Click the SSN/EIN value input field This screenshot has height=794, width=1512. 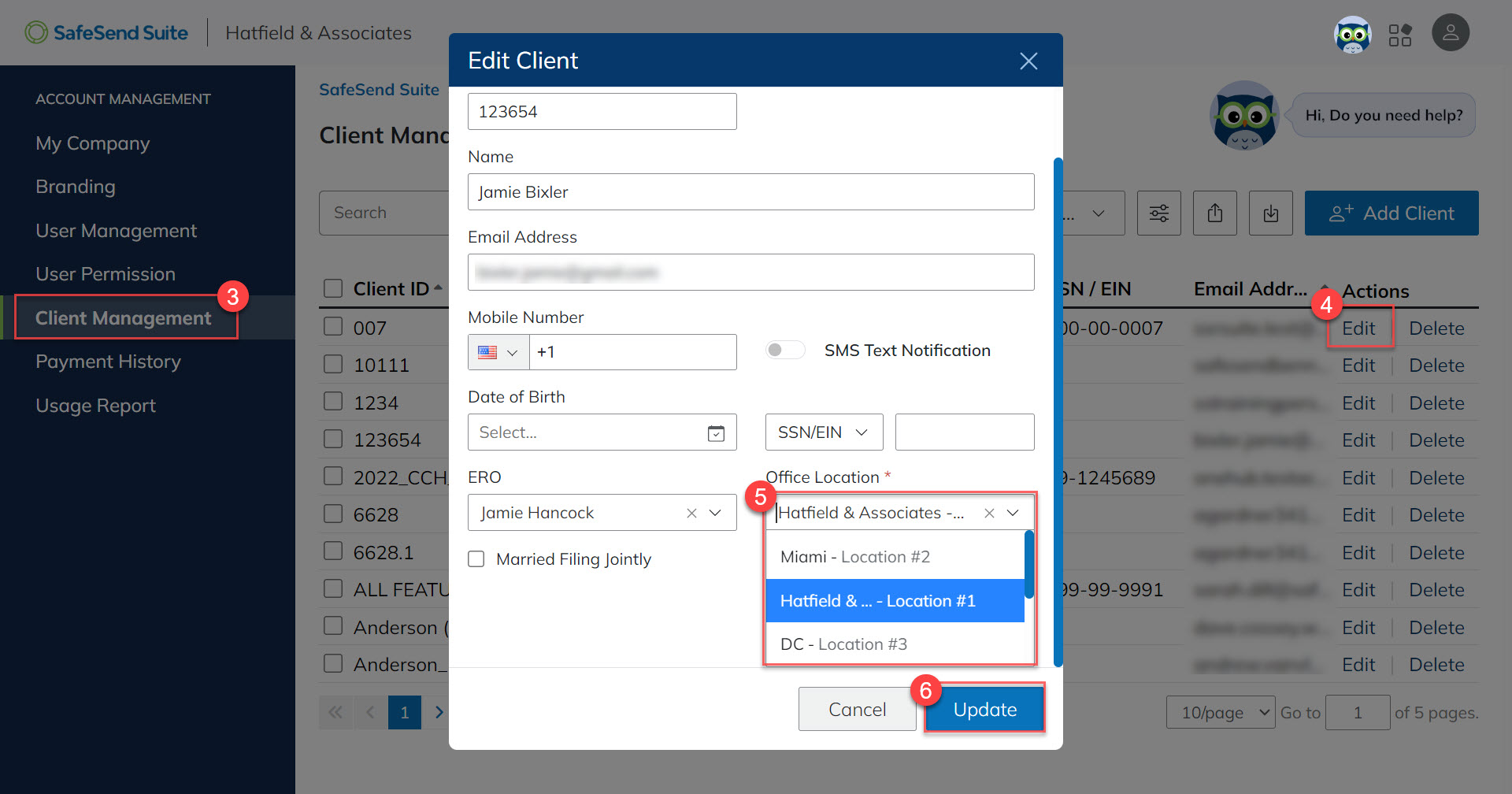(x=965, y=432)
